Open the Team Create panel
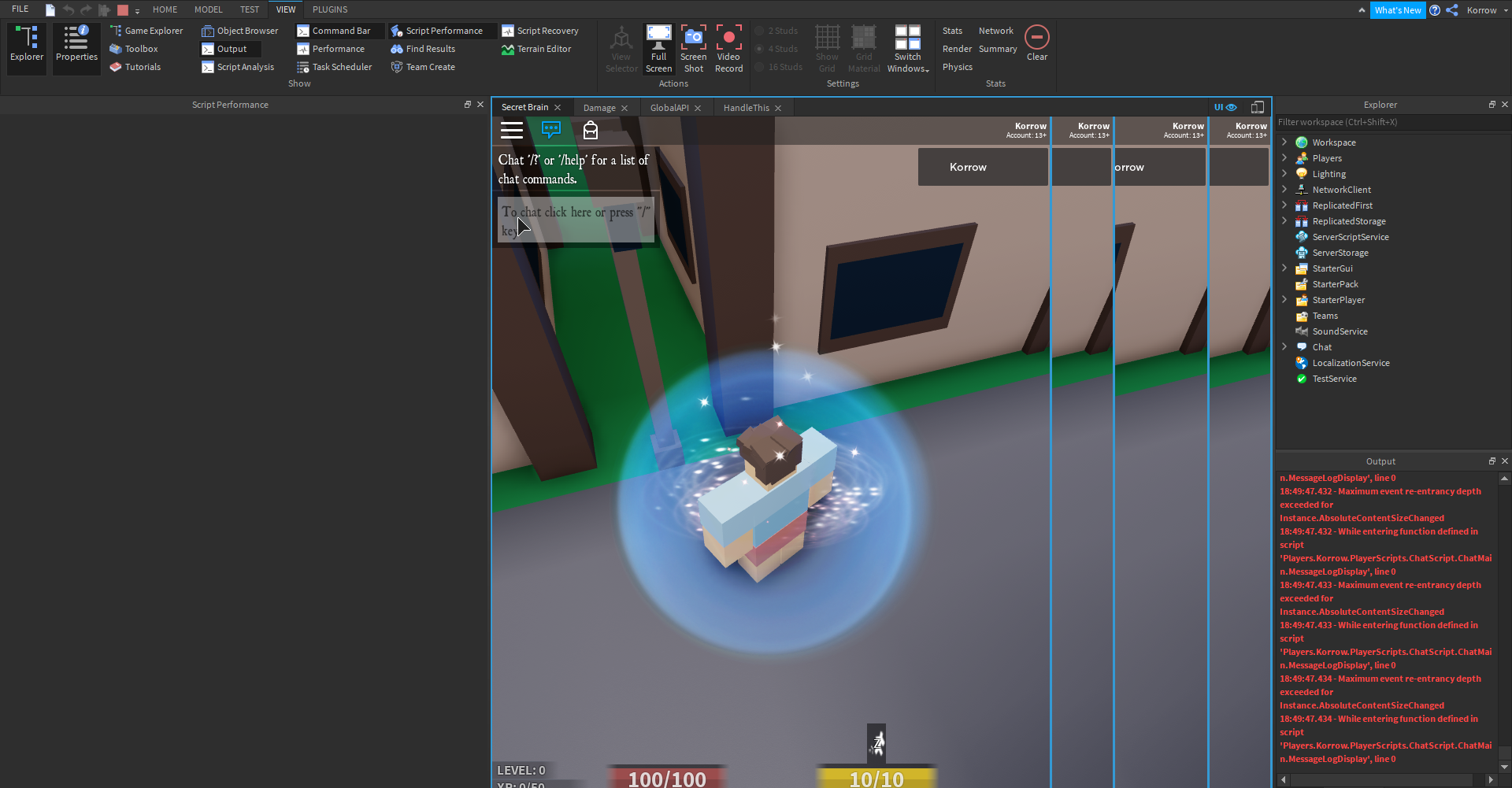Image resolution: width=1512 pixels, height=788 pixels. click(423, 67)
